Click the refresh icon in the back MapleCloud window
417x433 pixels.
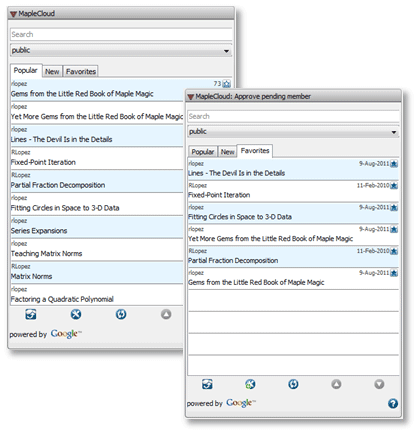click(121, 314)
